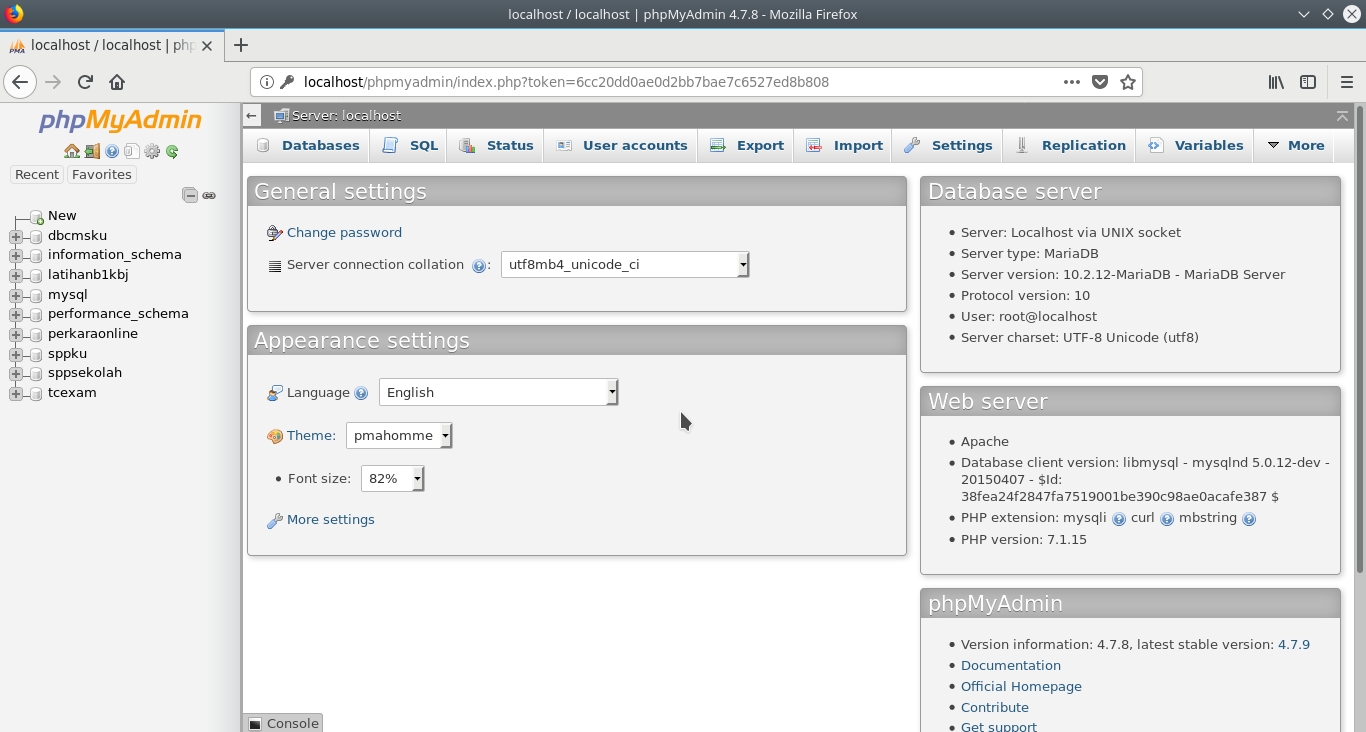The height and width of the screenshot is (732, 1366).
Task: Reload the page in Firefox
Action: [85, 82]
